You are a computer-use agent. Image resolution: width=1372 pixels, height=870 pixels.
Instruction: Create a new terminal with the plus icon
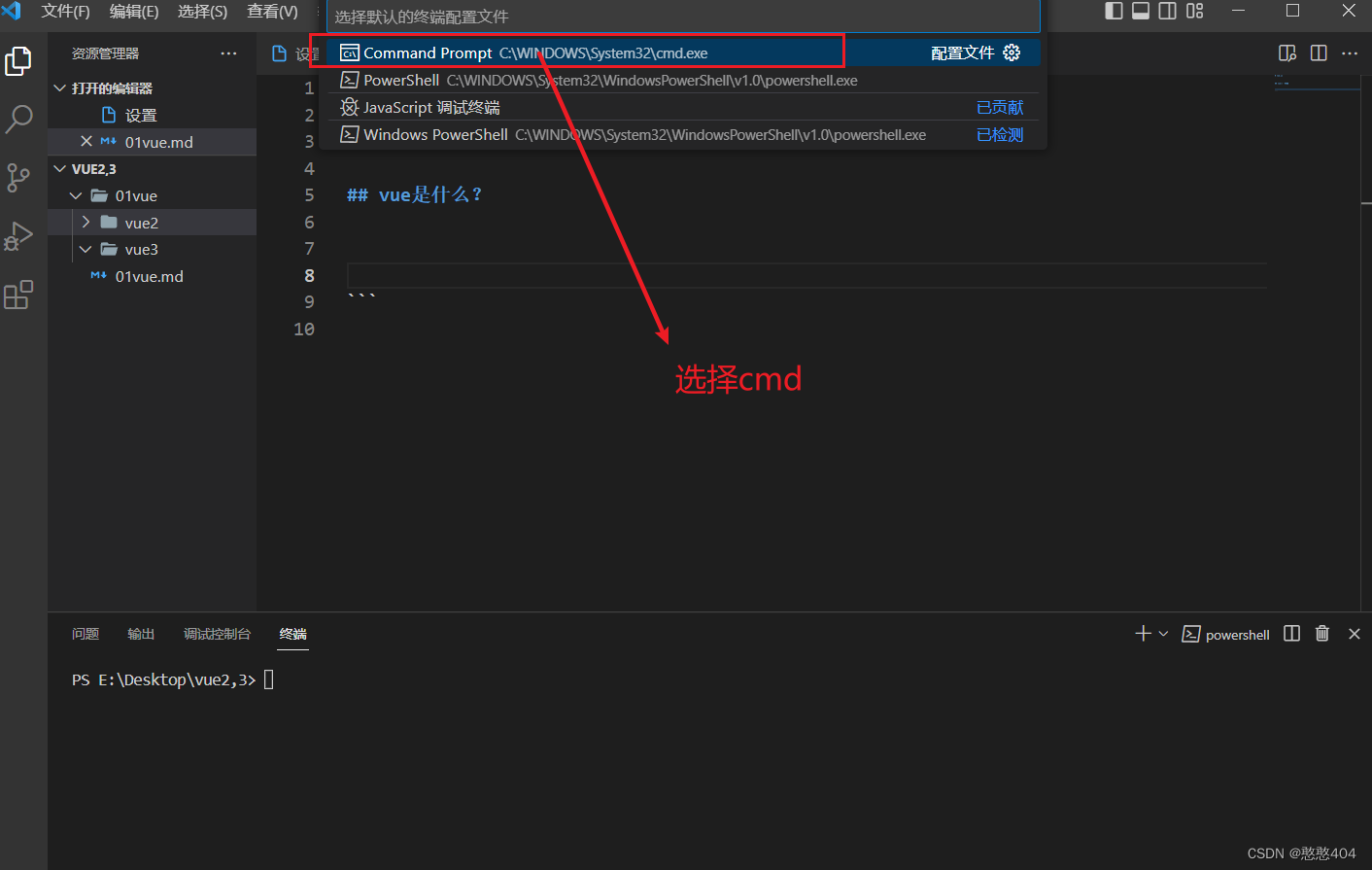click(1142, 633)
